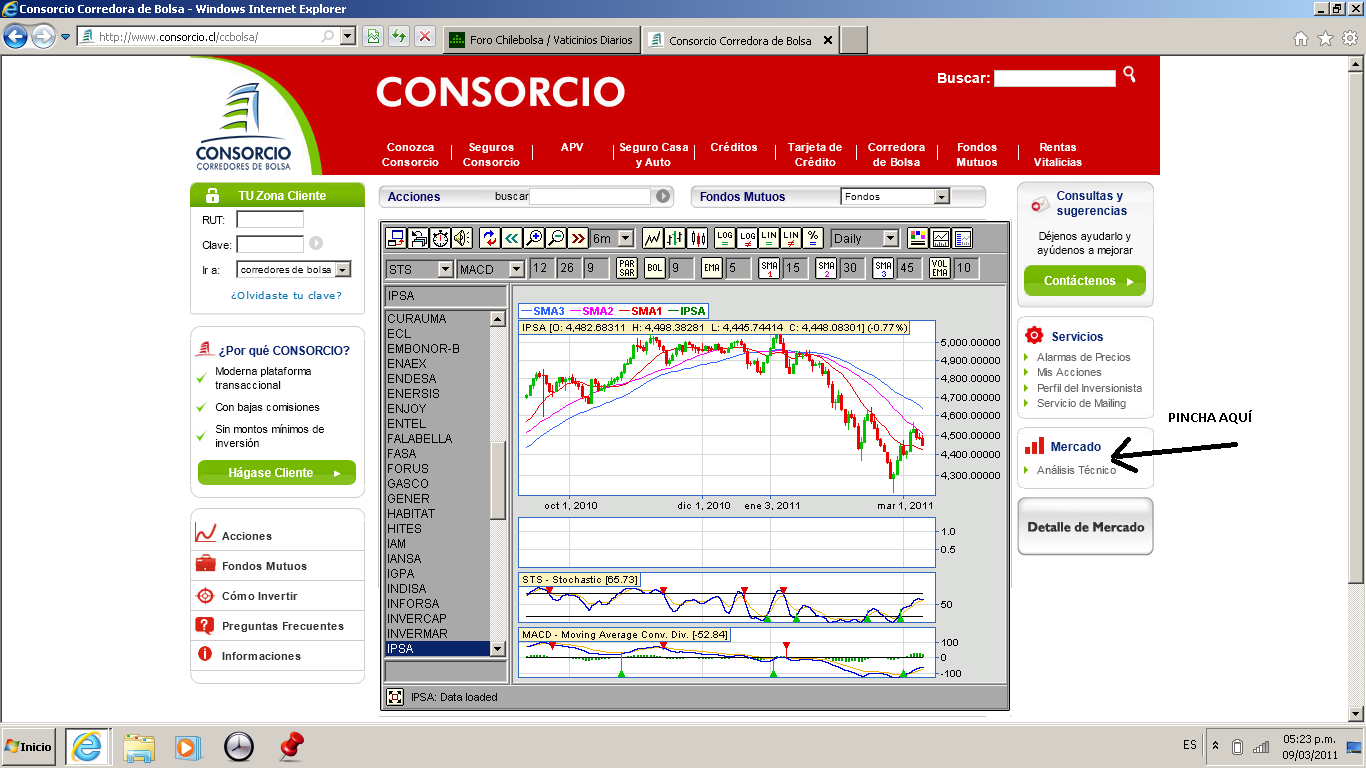Screen dimensions: 1366x768
Task: Open the 'Ir a' corredores de bolsa dropdown
Action: [x=294, y=270]
